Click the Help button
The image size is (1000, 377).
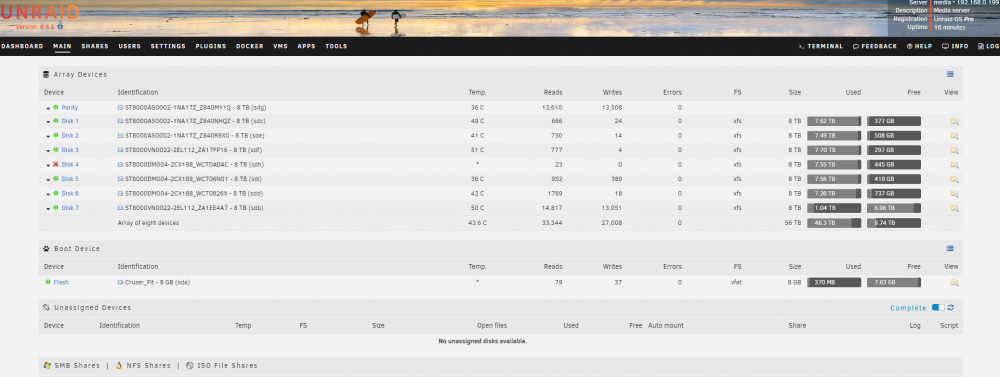click(919, 47)
